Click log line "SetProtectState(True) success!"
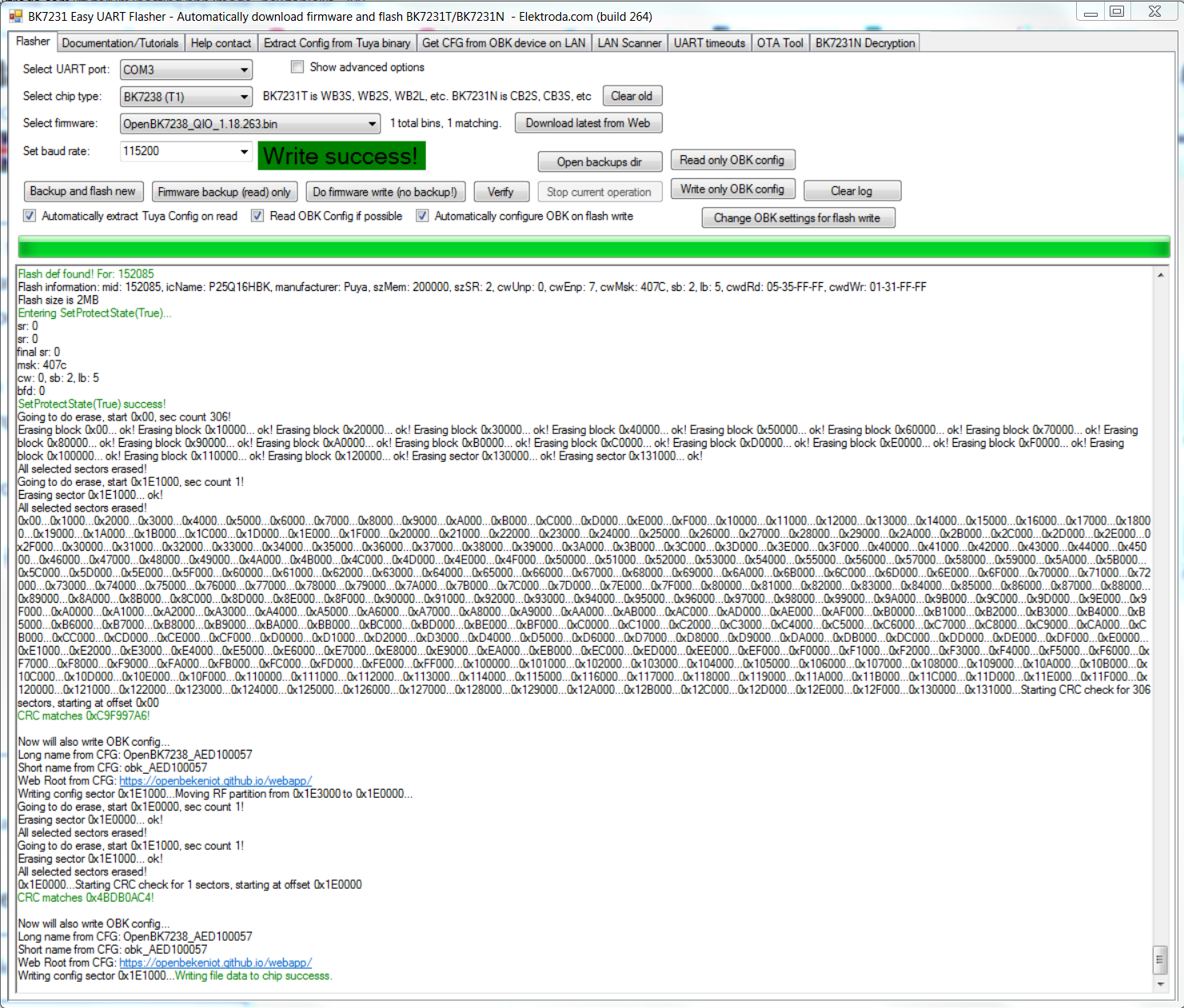 pyautogui.click(x=92, y=404)
